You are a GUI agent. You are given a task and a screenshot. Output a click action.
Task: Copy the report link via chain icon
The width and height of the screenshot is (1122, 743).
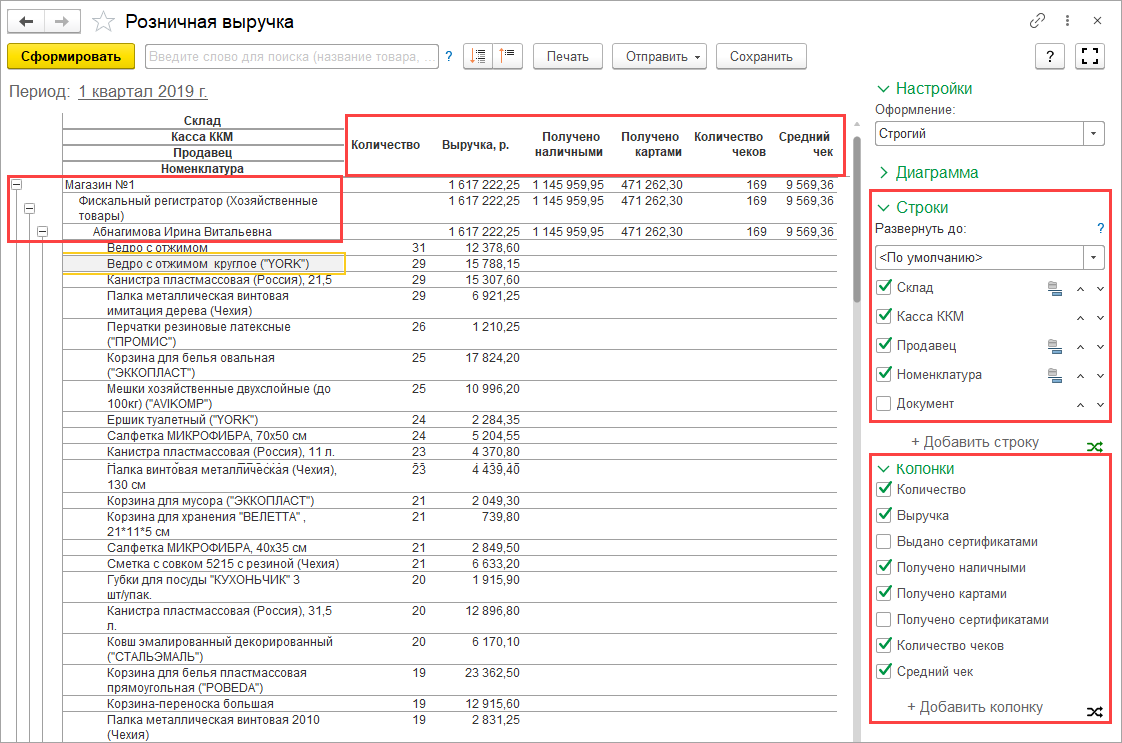(1037, 22)
